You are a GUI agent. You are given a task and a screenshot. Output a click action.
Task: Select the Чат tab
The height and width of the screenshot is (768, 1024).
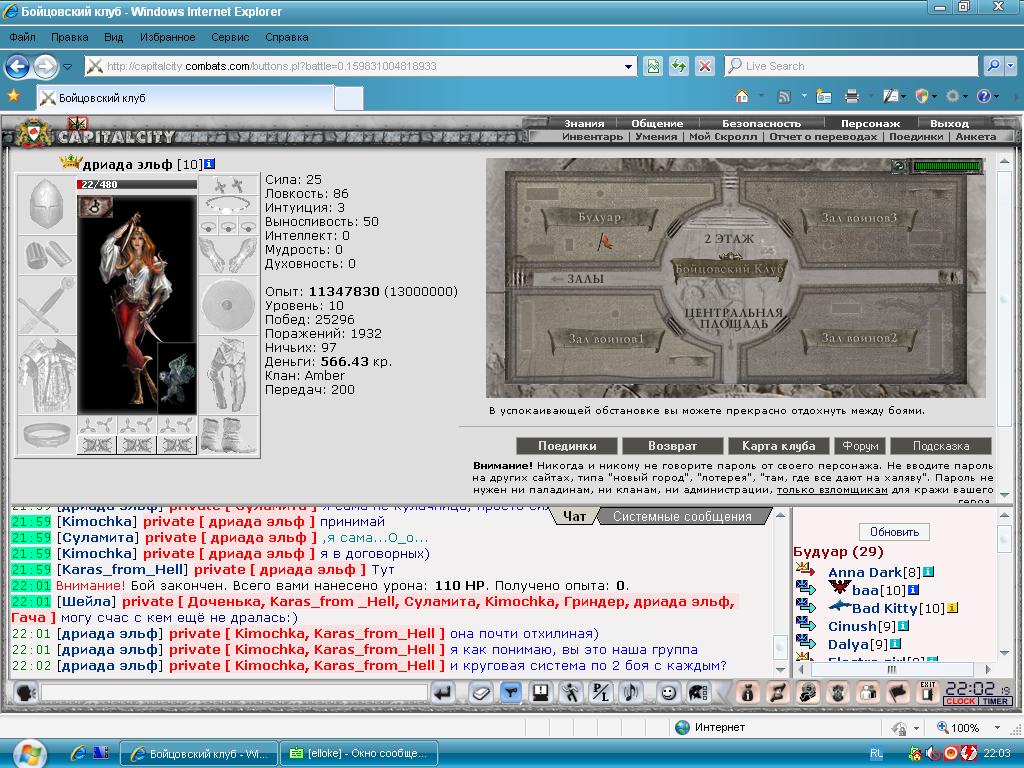click(x=574, y=517)
